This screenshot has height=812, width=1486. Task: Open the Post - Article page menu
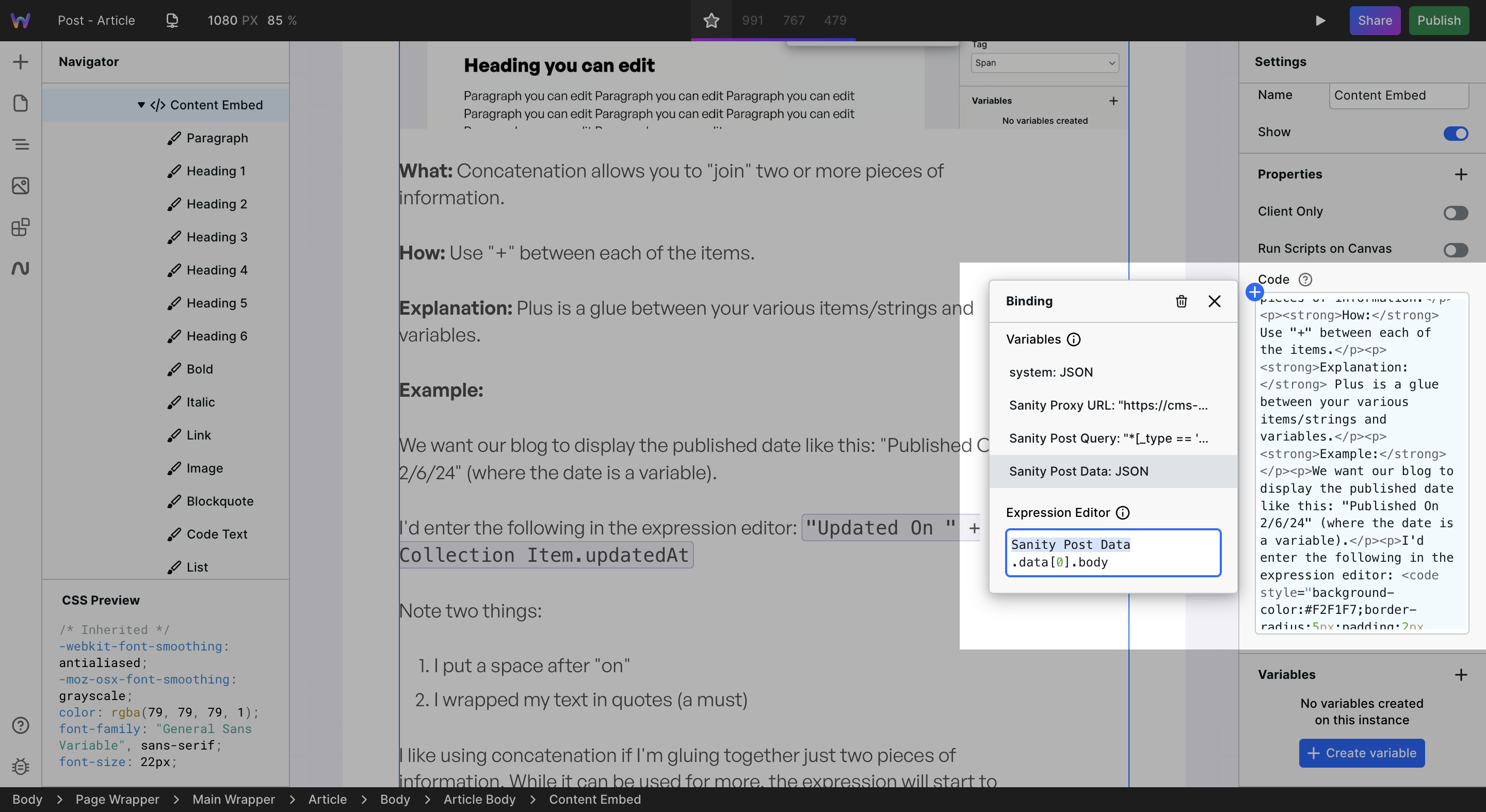point(96,21)
